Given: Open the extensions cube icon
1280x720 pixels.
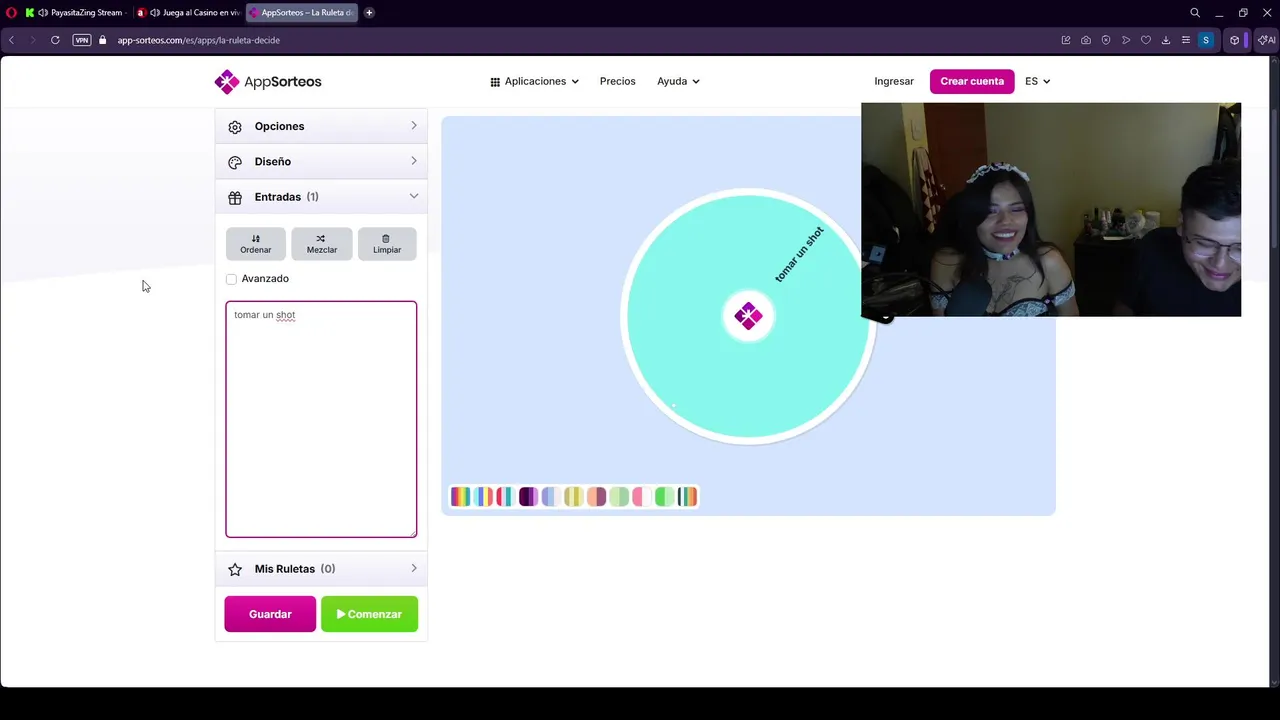Looking at the screenshot, I should pyautogui.click(x=1235, y=40).
